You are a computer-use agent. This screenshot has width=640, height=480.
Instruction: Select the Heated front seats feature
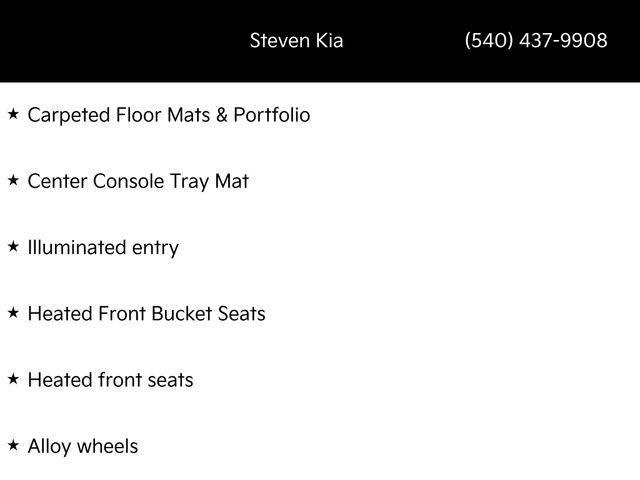tap(111, 380)
